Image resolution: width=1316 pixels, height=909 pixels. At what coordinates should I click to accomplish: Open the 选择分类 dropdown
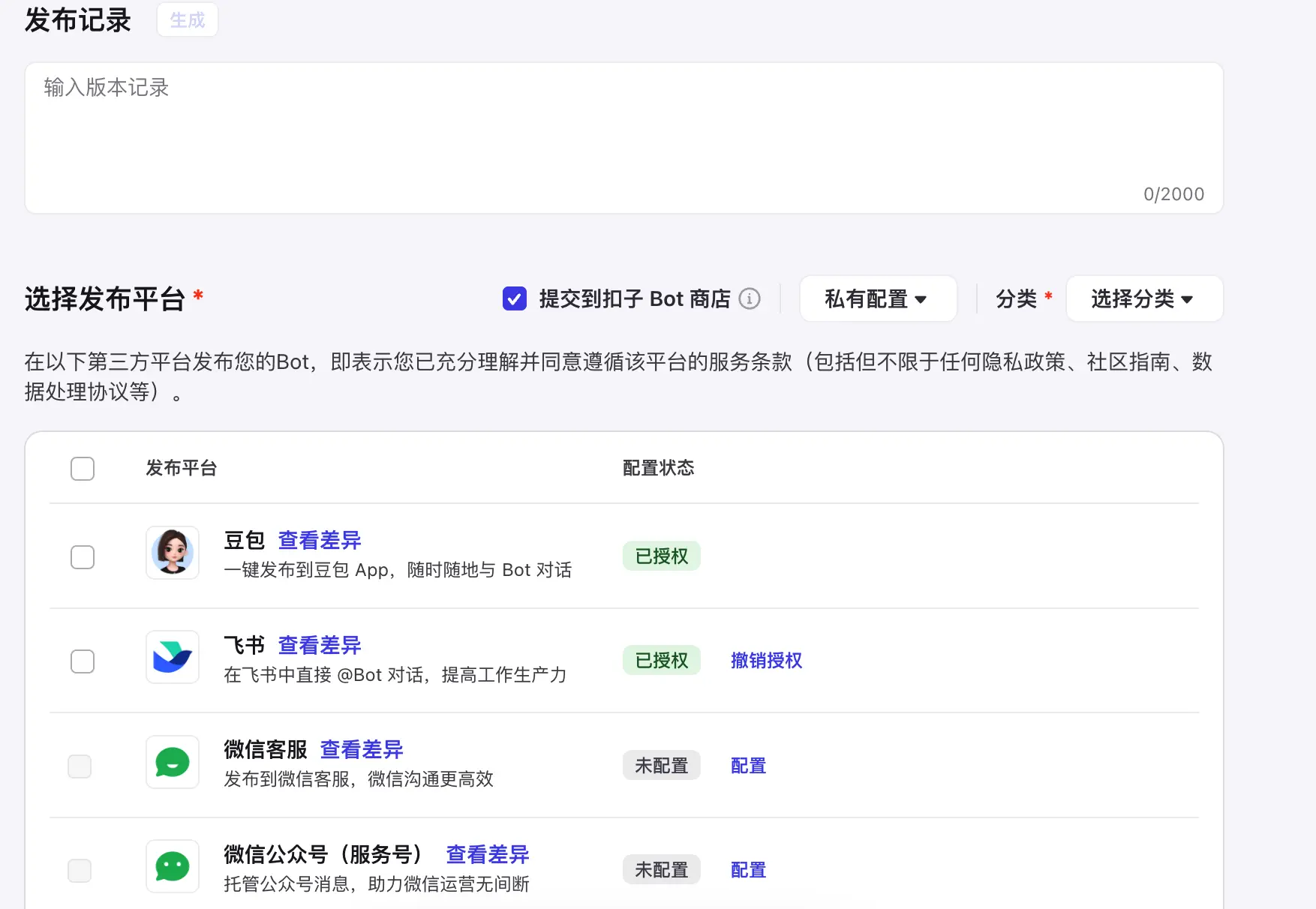1143,298
